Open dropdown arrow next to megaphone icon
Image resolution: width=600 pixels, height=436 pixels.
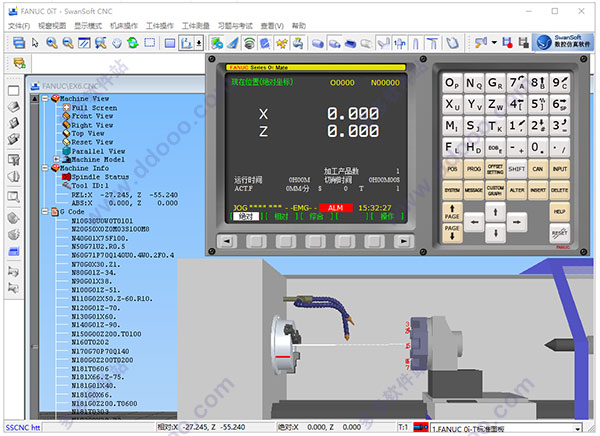[494, 43]
